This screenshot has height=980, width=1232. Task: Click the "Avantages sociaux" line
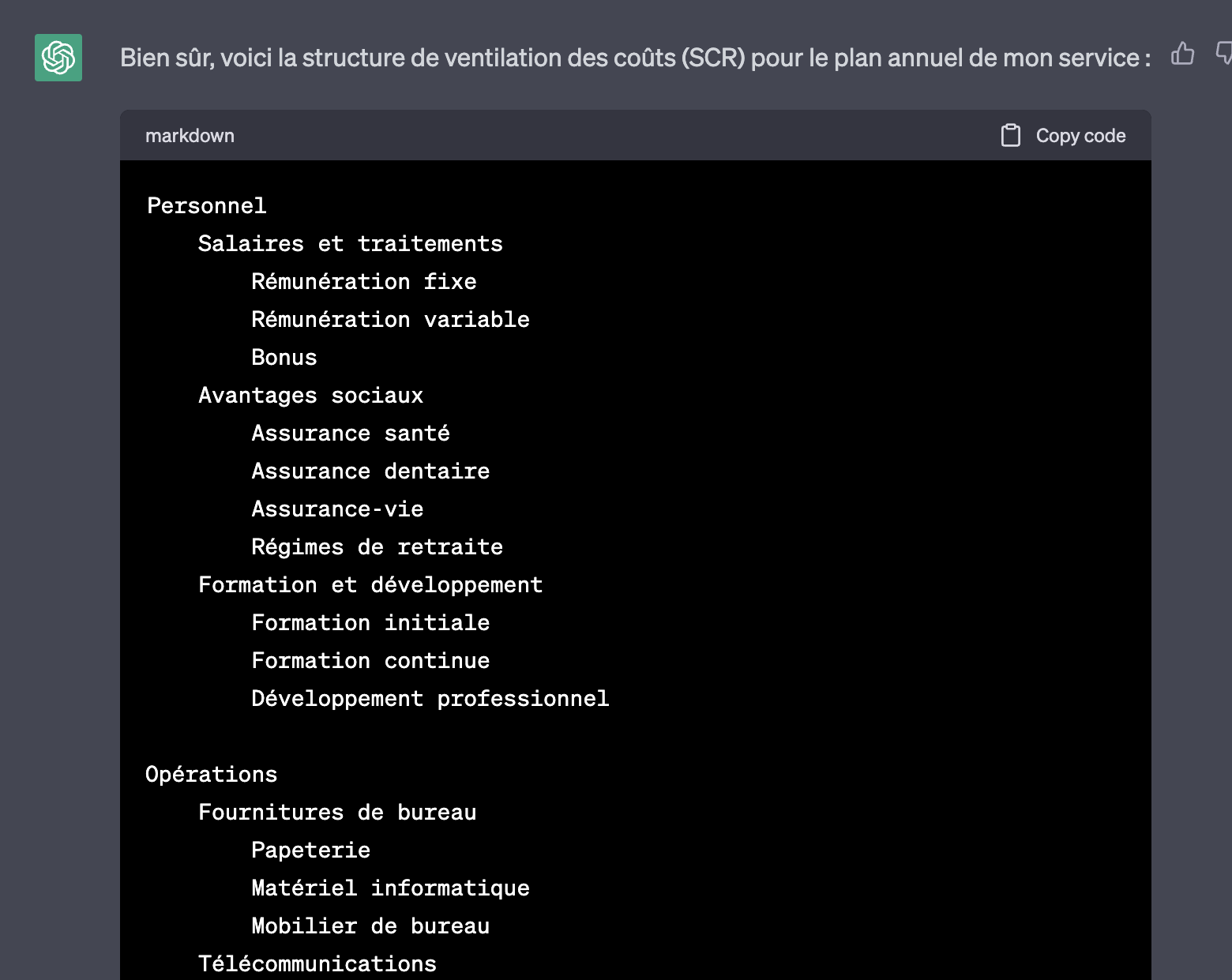[x=310, y=396]
